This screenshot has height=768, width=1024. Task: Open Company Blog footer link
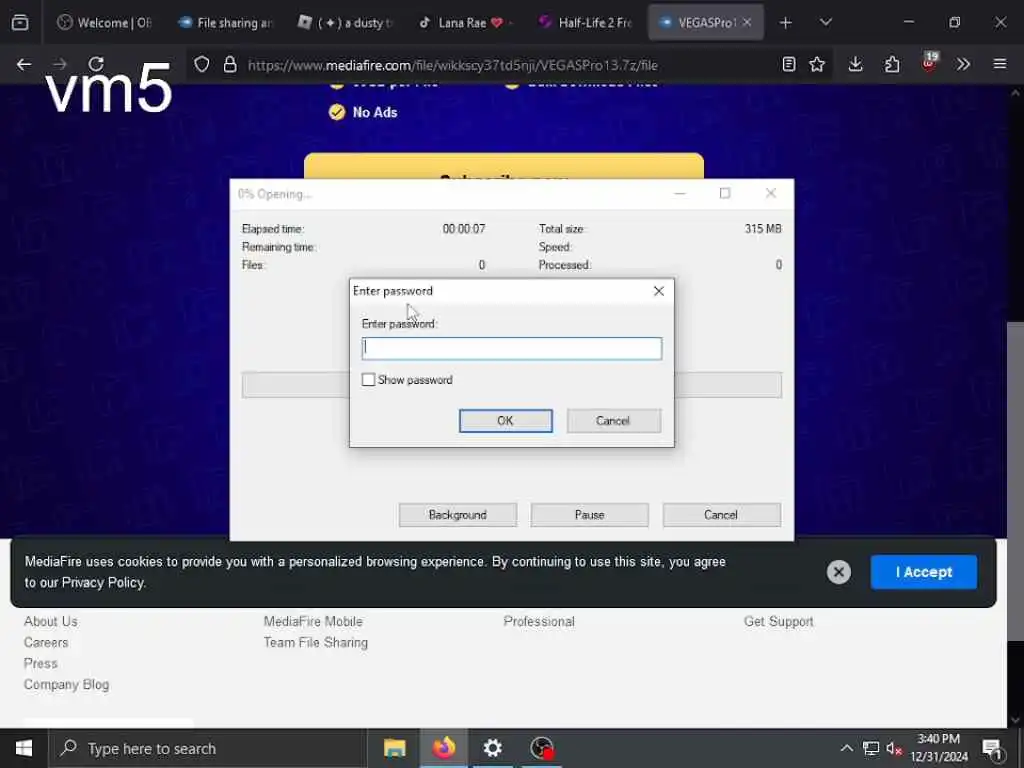[67, 684]
